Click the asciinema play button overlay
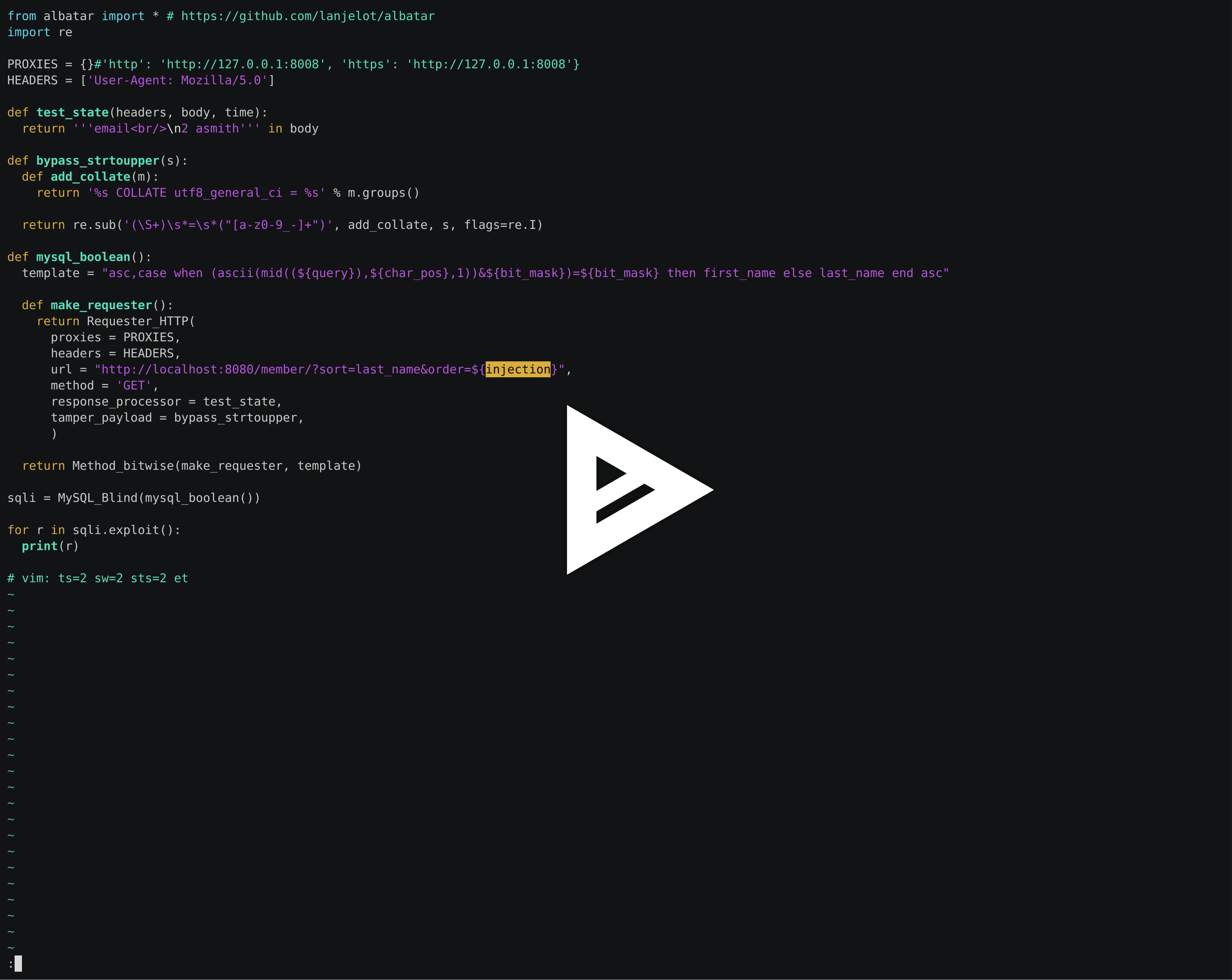The image size is (1232, 980). click(x=640, y=490)
